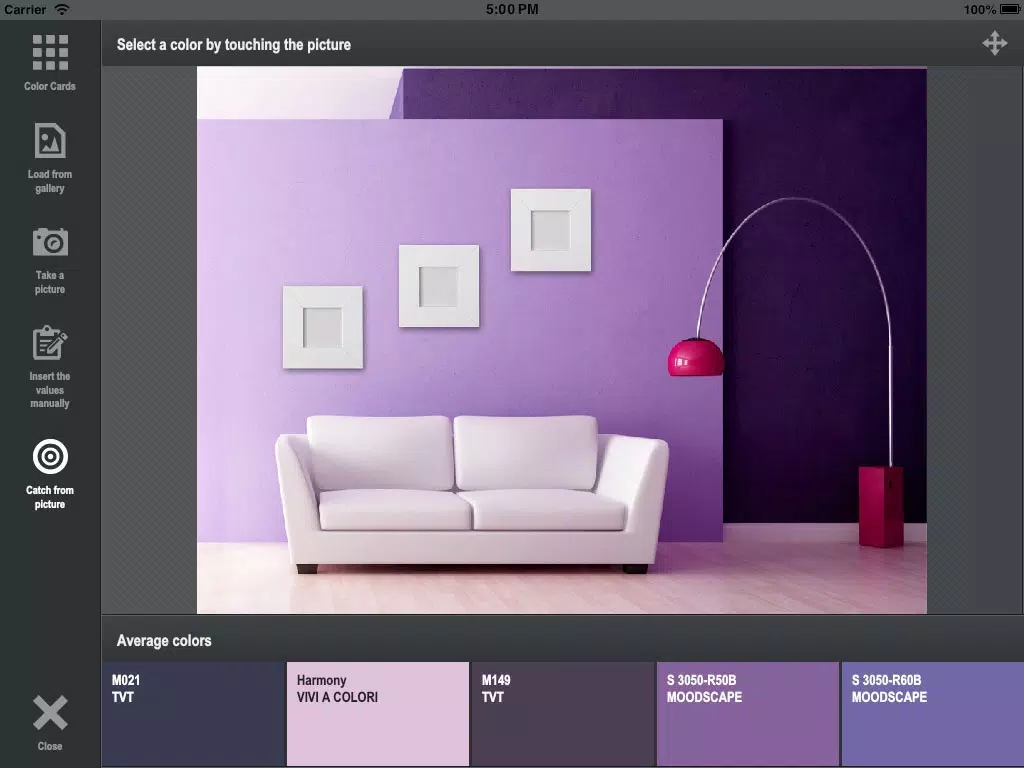
Task: Select the S 3050-R50B MOODSCAPE swatch
Action: pos(748,714)
